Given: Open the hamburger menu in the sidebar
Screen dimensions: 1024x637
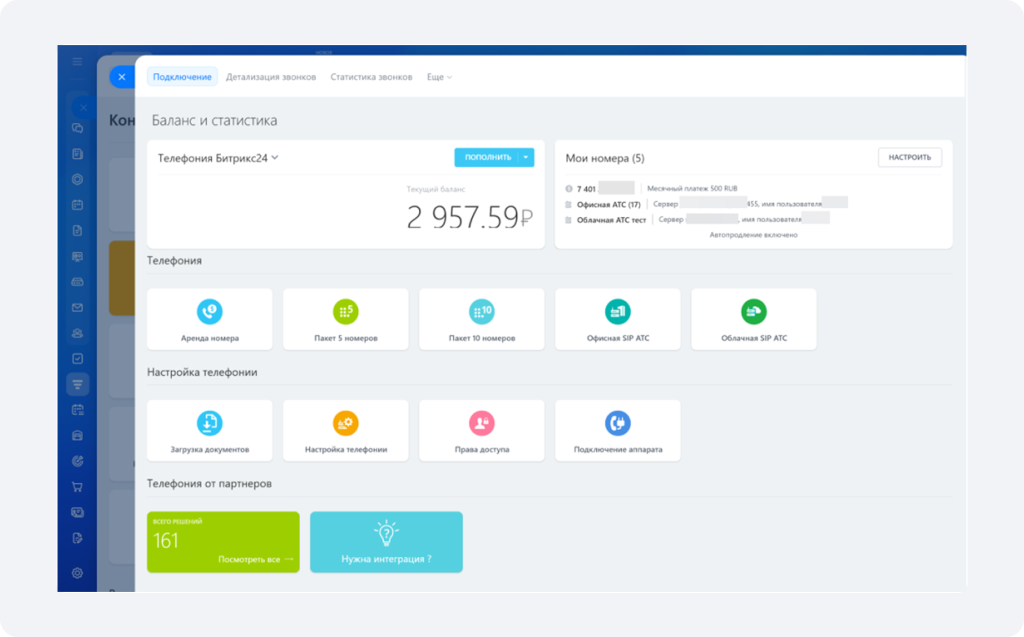Looking at the screenshot, I should point(77,61).
